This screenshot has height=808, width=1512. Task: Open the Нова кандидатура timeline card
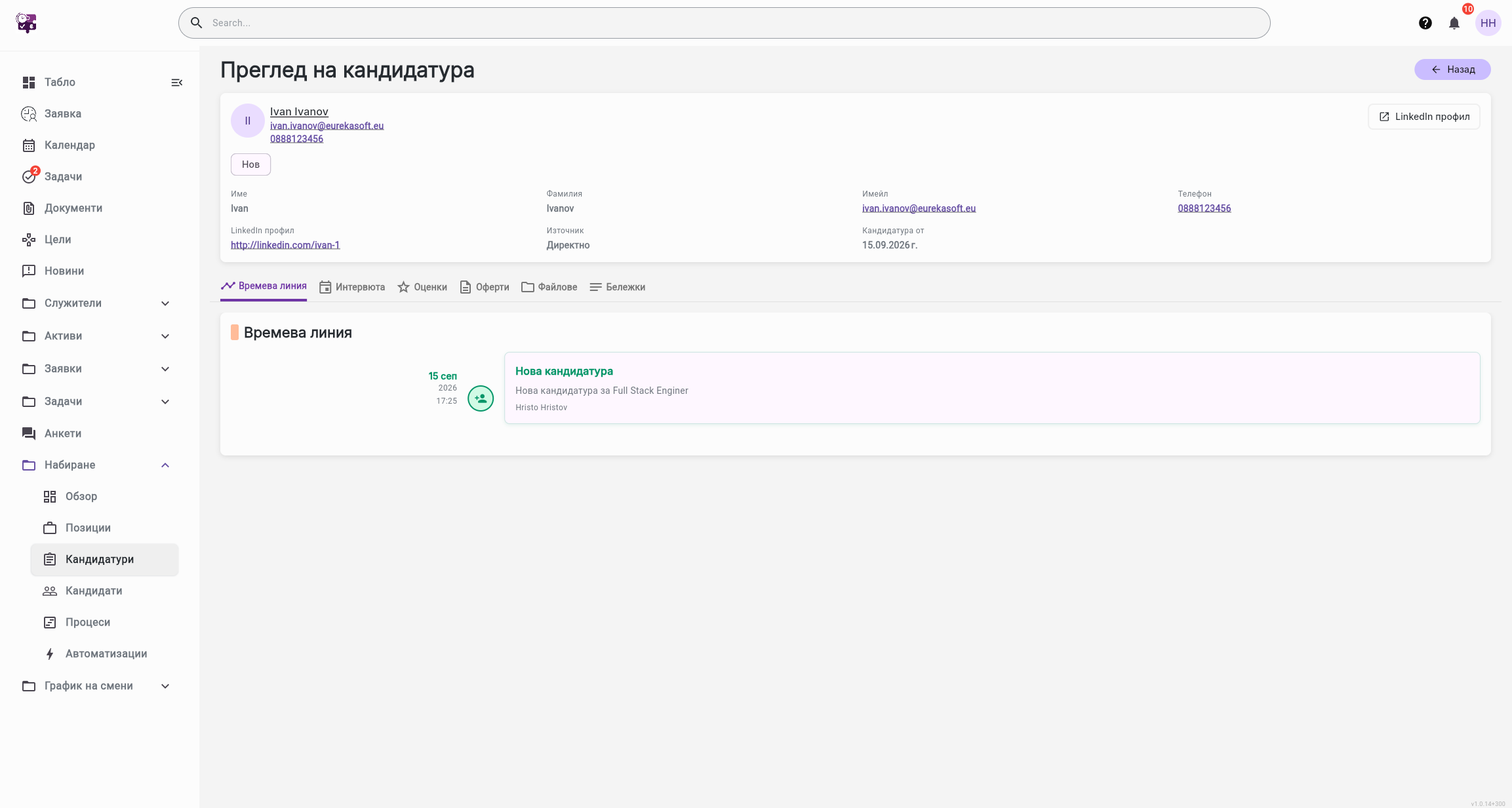coord(992,388)
